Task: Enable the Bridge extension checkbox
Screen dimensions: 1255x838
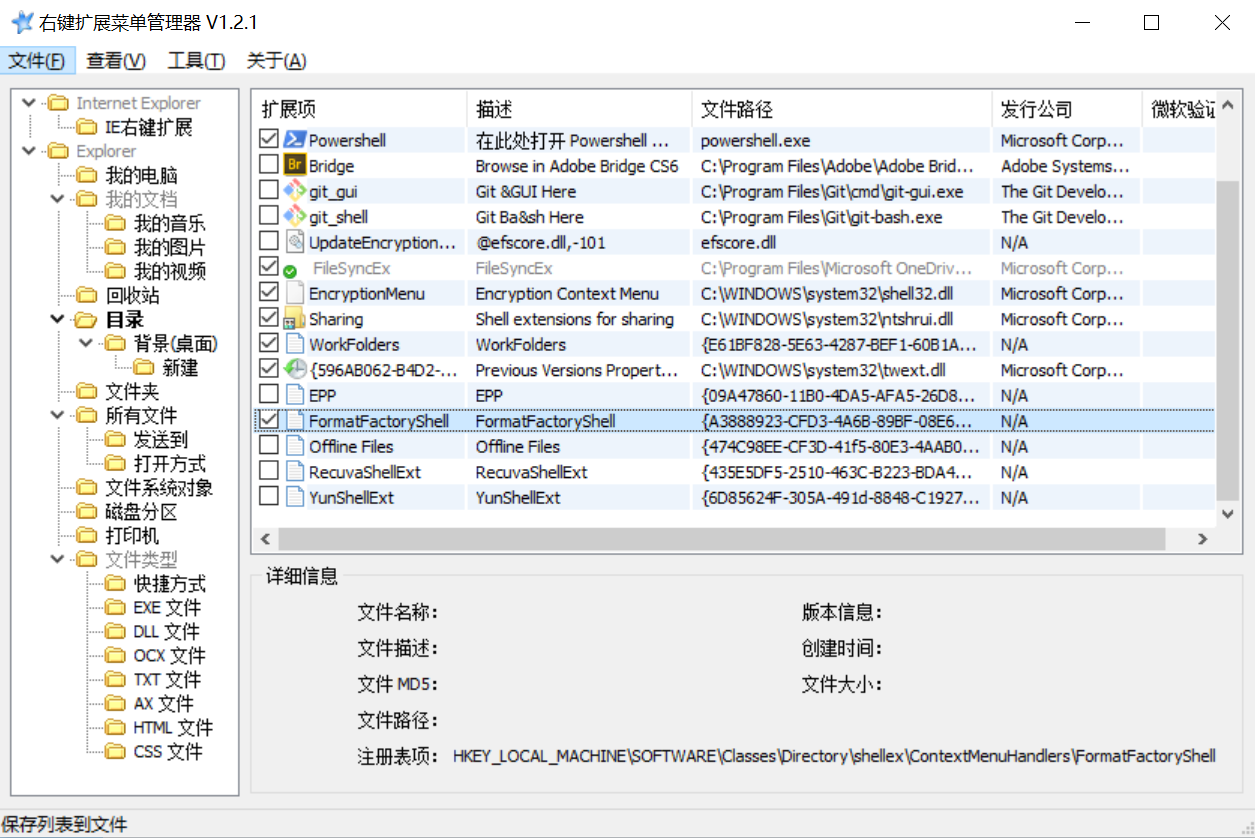Action: [268, 165]
